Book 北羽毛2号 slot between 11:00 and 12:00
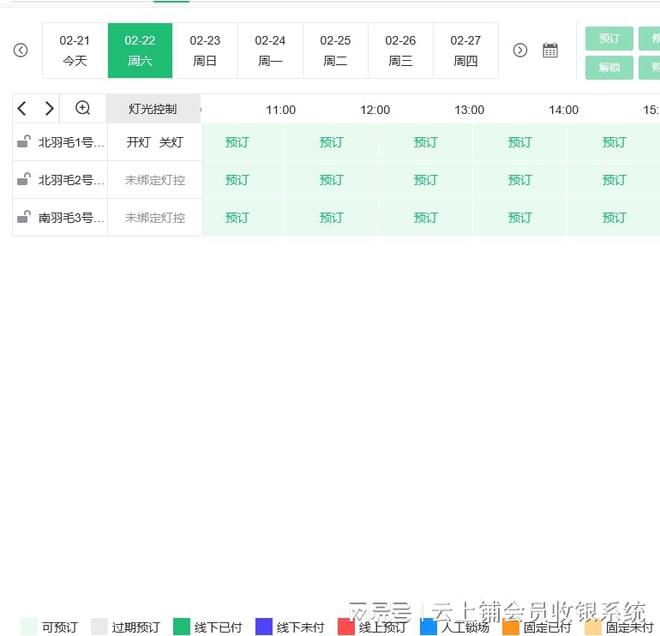Image resolution: width=660 pixels, height=636 pixels. pyautogui.click(x=331, y=180)
